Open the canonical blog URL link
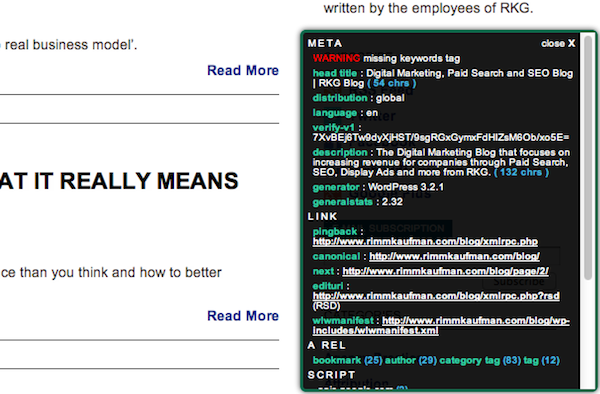 click(x=454, y=256)
